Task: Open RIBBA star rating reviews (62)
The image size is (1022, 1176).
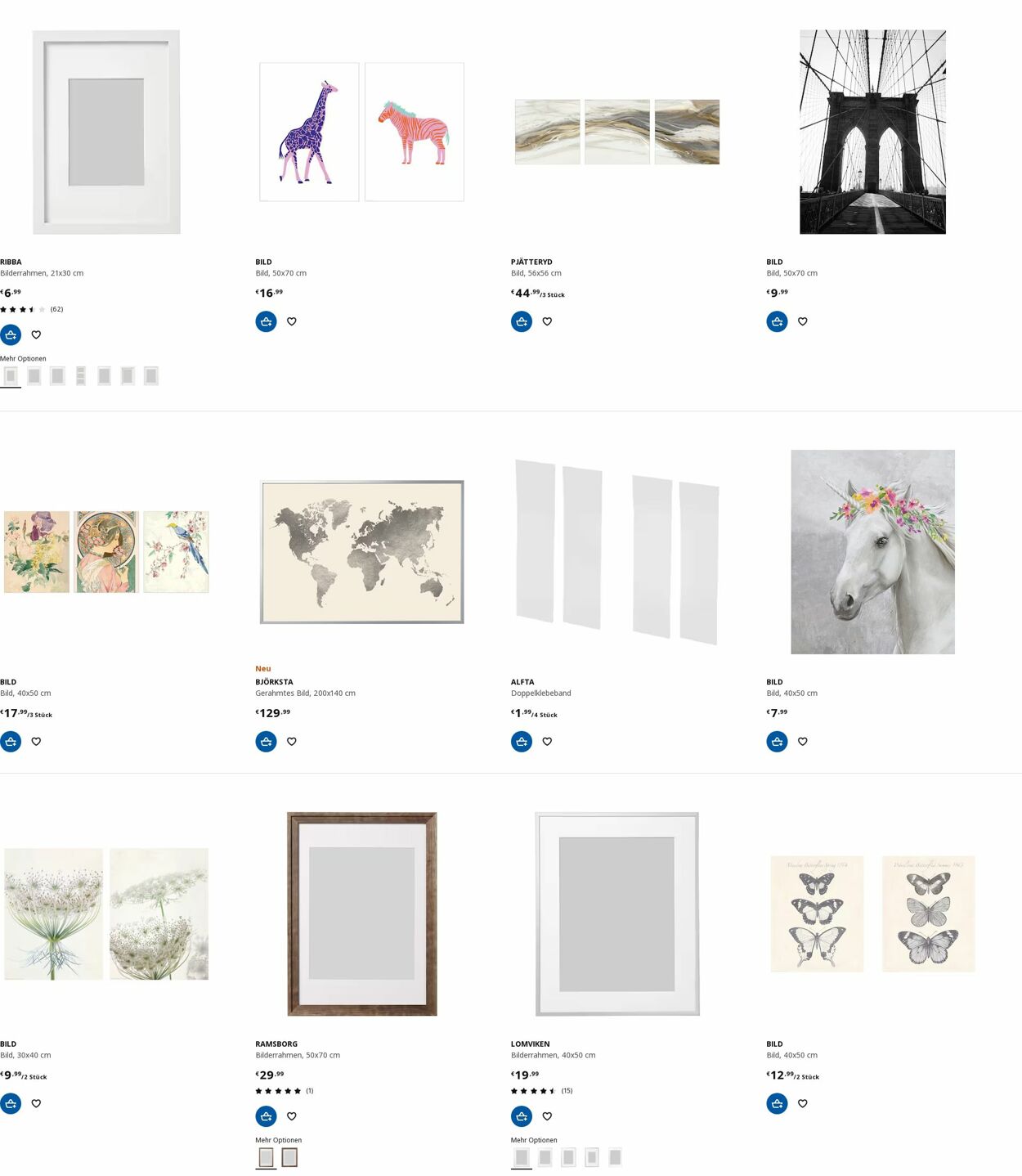Action: coord(32,309)
